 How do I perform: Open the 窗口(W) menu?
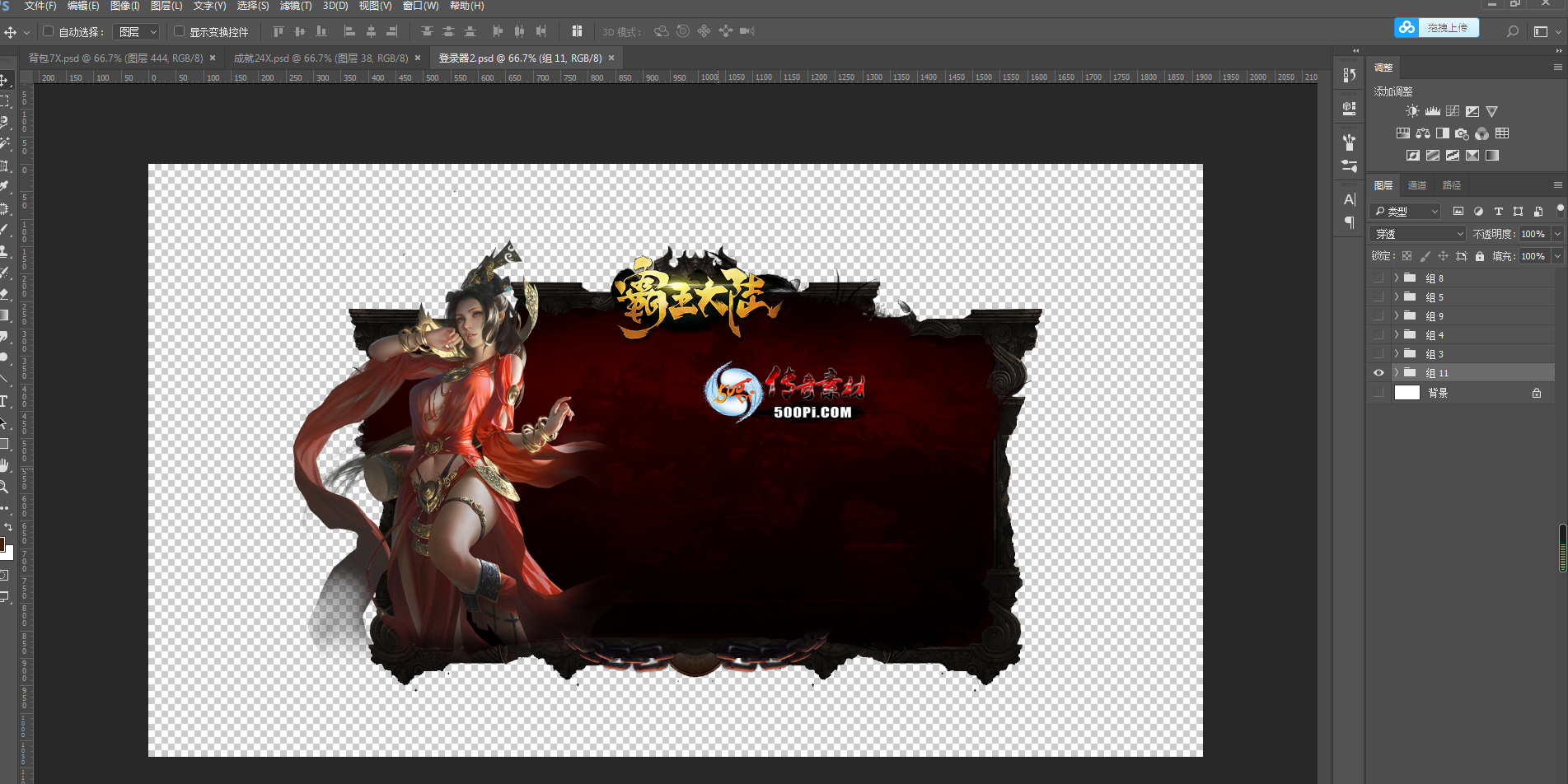pos(420,6)
